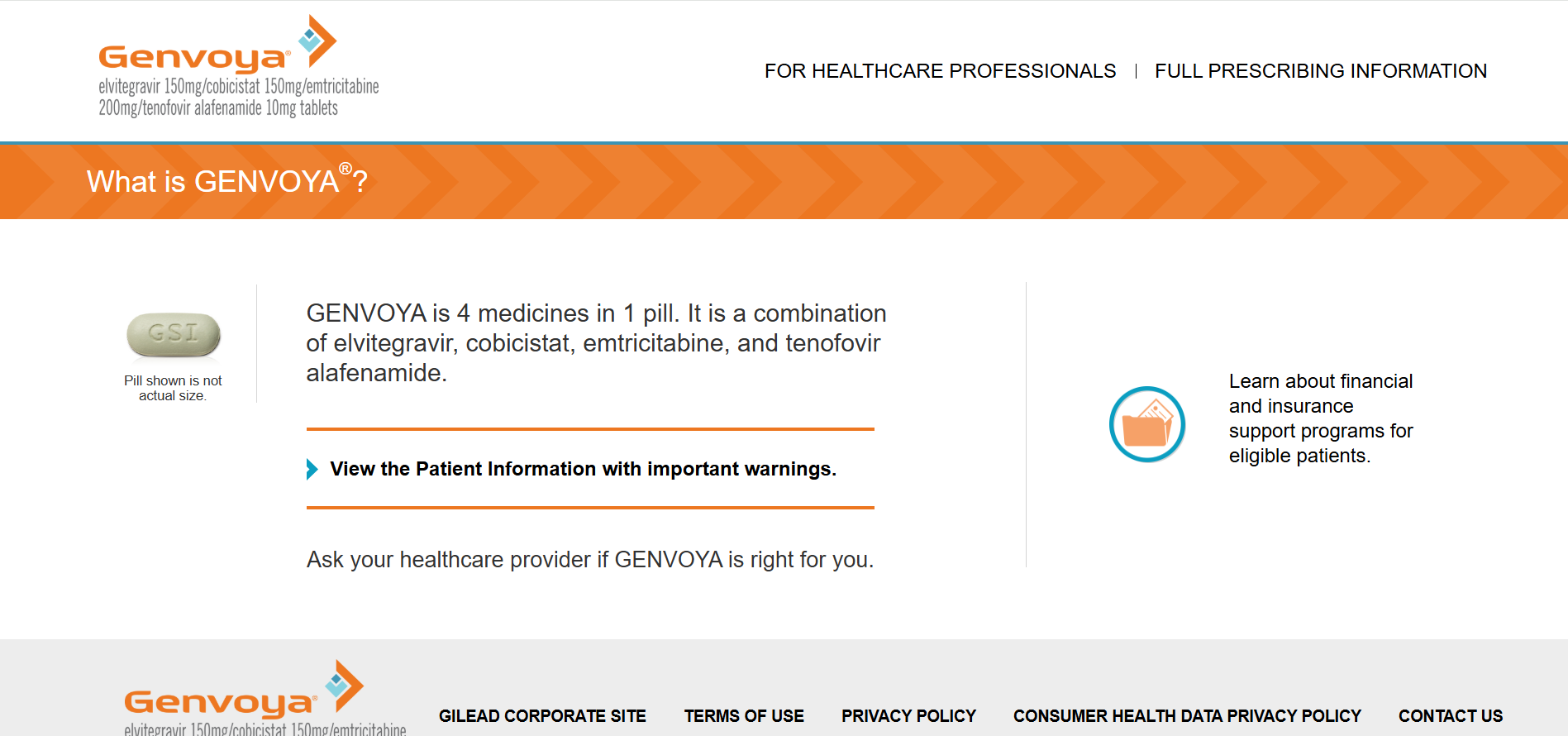Click 'Pill shown is not actual size' caption

[x=173, y=388]
